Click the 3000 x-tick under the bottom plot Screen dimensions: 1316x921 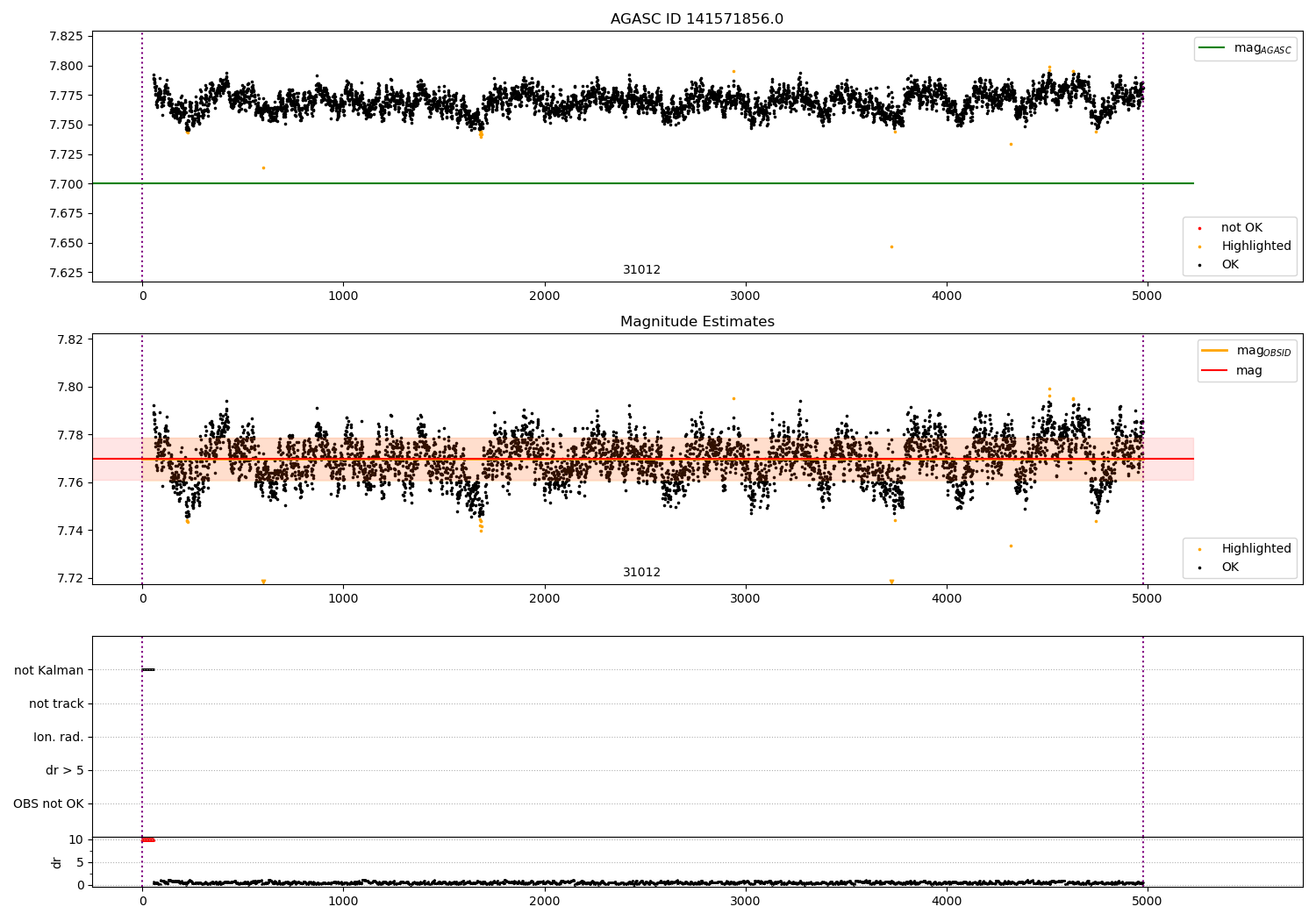pos(746,900)
